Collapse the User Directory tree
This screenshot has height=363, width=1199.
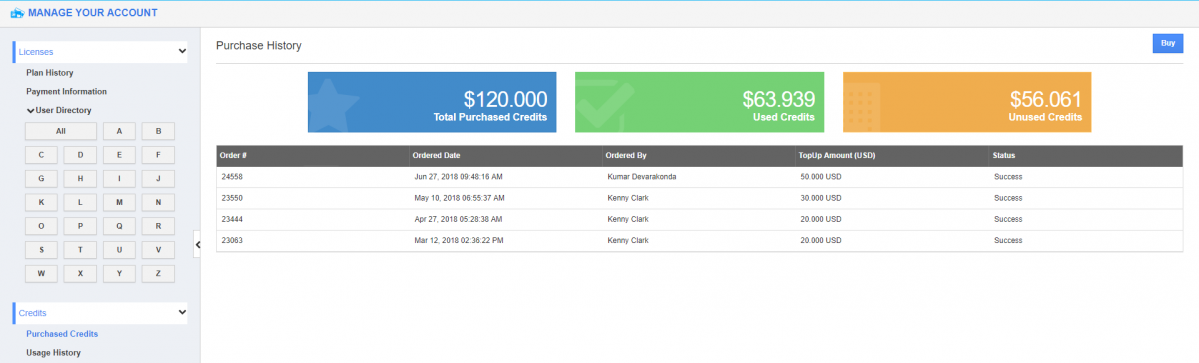pos(31,110)
